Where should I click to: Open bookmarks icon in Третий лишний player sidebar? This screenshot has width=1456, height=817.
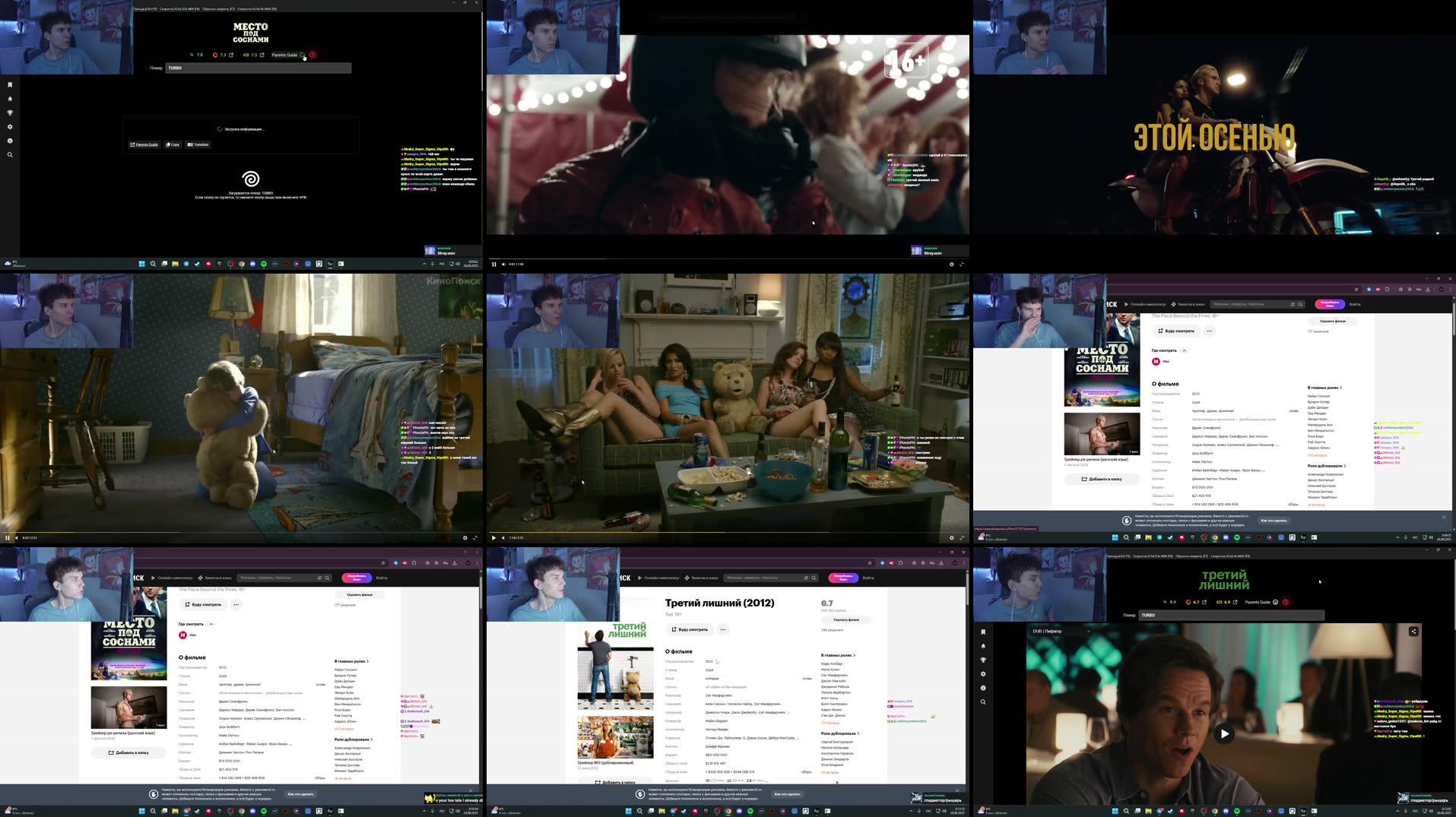[983, 632]
